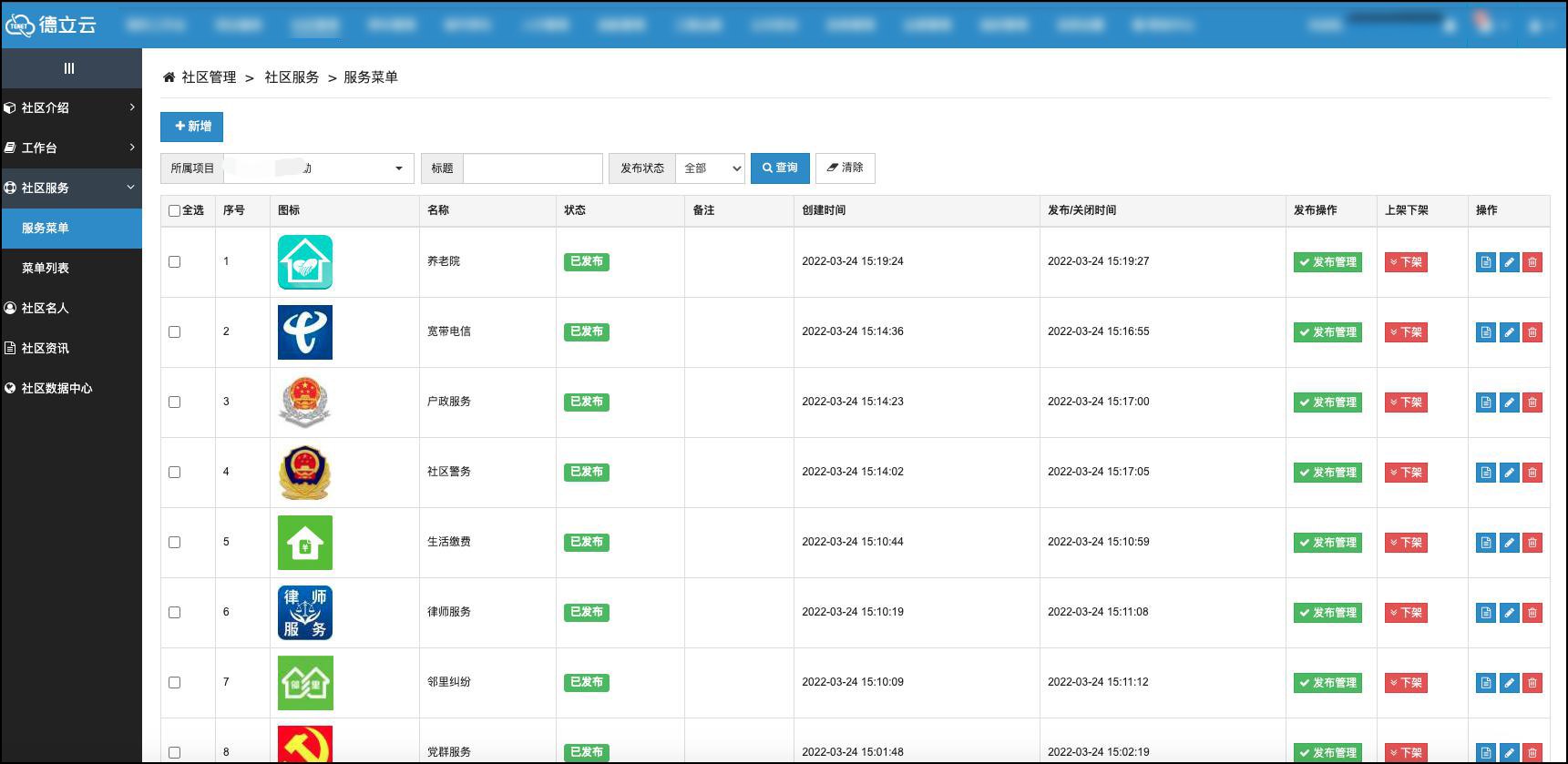Delete the 生活缴费 row via trash icon

tap(1532, 543)
